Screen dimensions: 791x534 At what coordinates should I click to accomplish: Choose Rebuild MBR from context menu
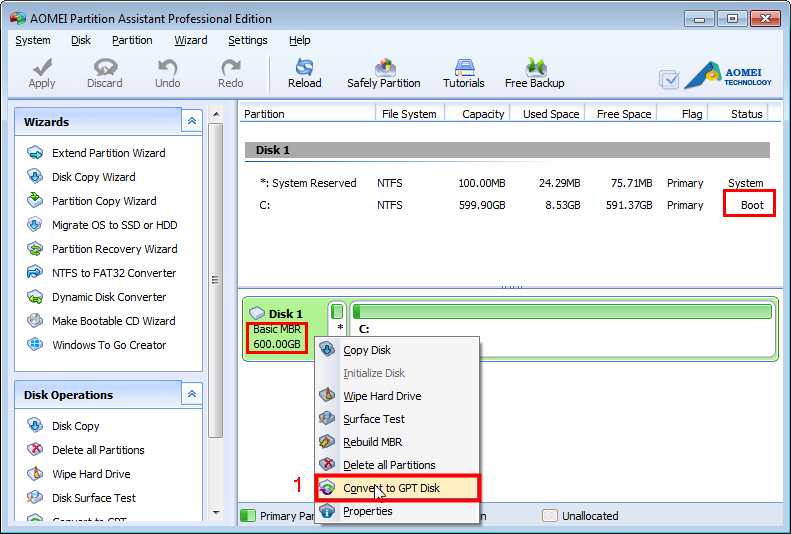coord(372,442)
